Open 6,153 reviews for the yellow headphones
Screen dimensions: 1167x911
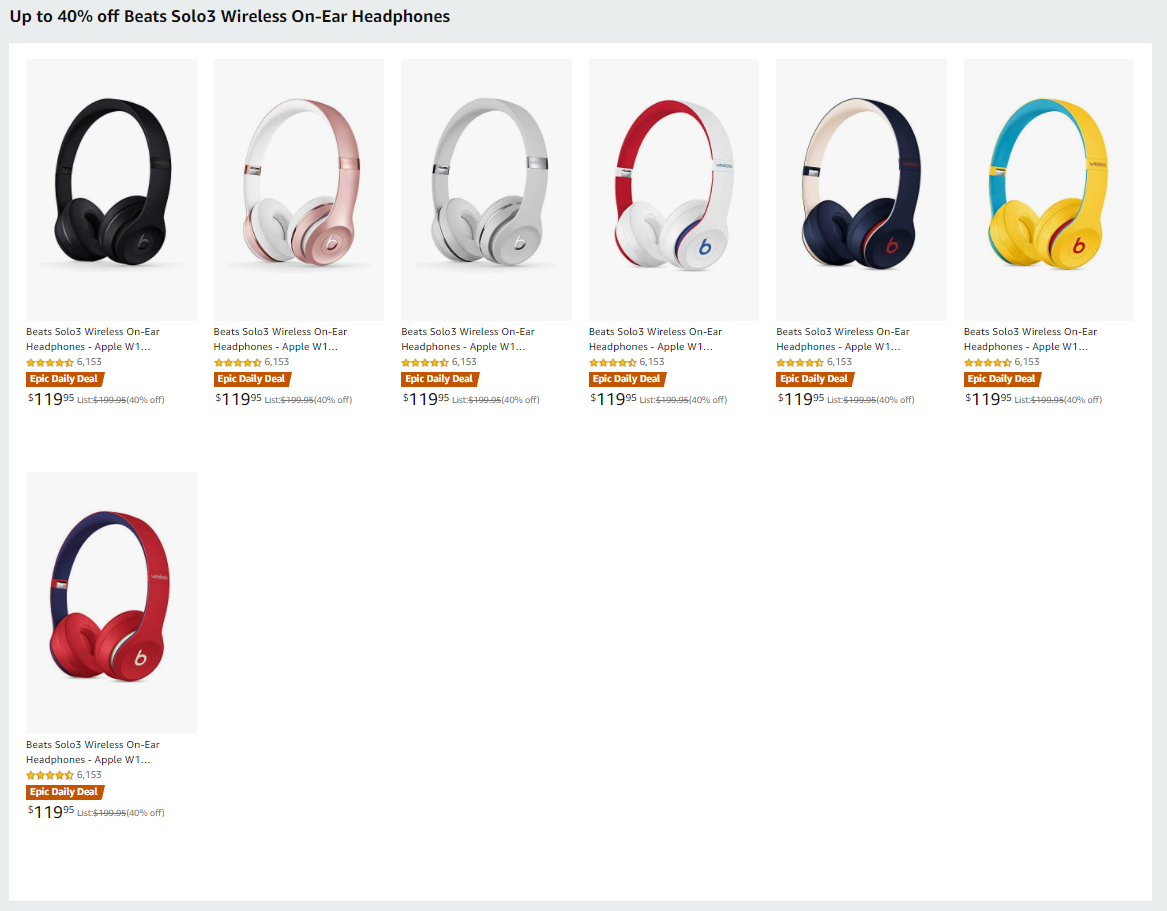click(1027, 362)
